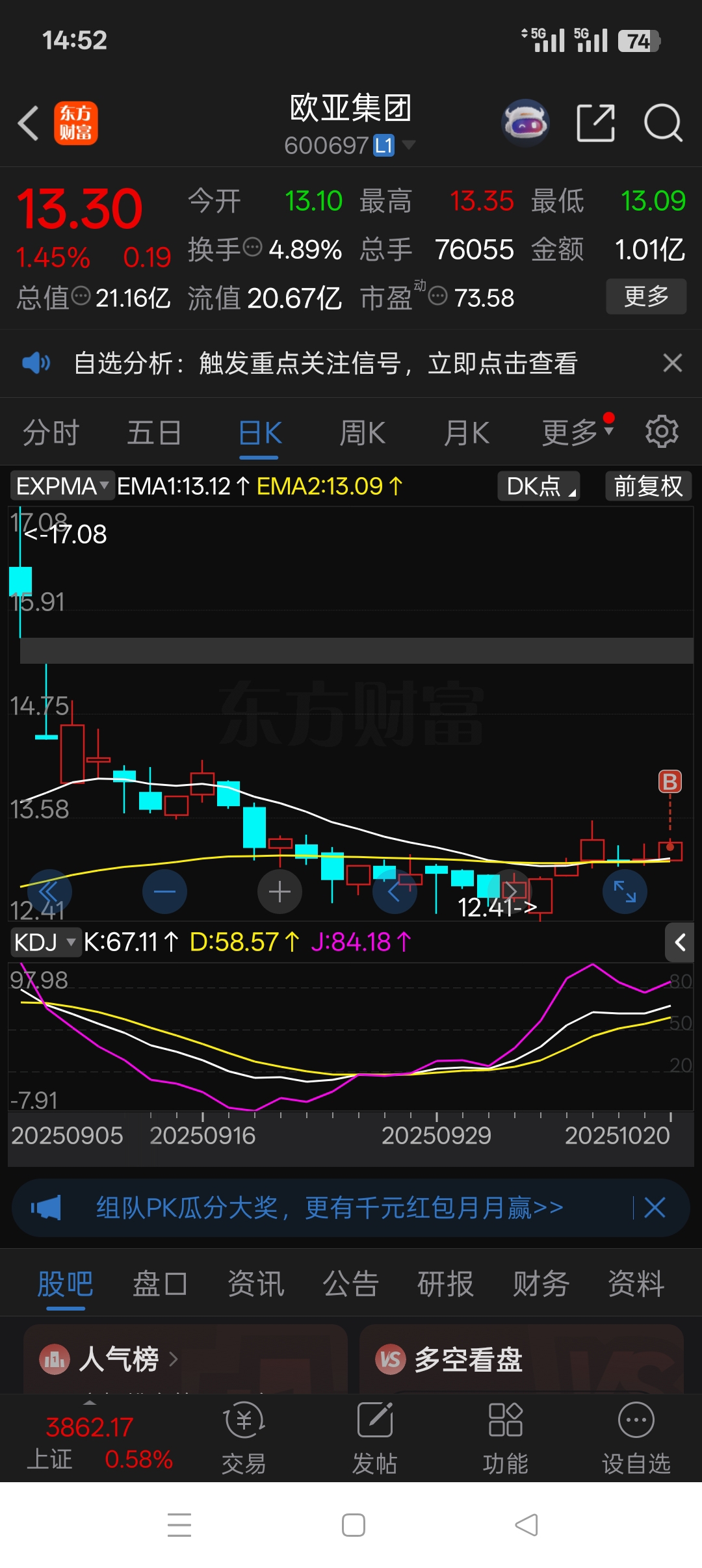
Task: Tap the megaphone promo icon
Action: (46, 1208)
